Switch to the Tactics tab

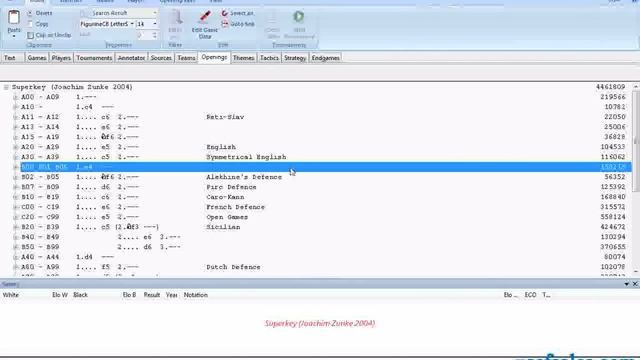(x=269, y=58)
